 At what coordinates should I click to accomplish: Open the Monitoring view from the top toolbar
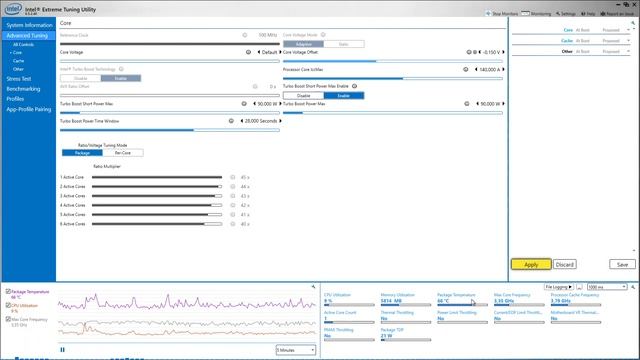(x=536, y=13)
